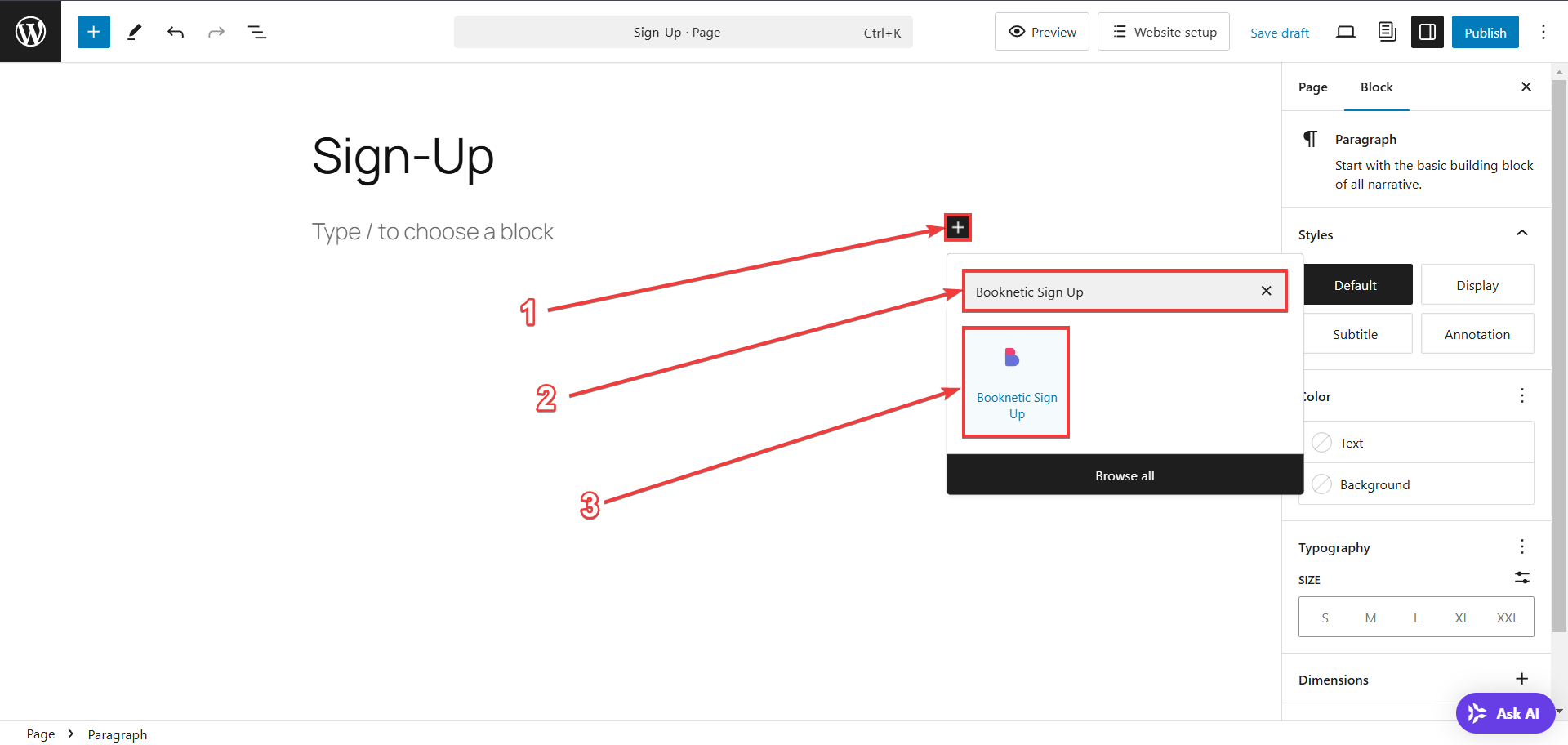Toggle the blue block inserter button
Image resolution: width=1568 pixels, height=745 pixels.
tap(94, 32)
